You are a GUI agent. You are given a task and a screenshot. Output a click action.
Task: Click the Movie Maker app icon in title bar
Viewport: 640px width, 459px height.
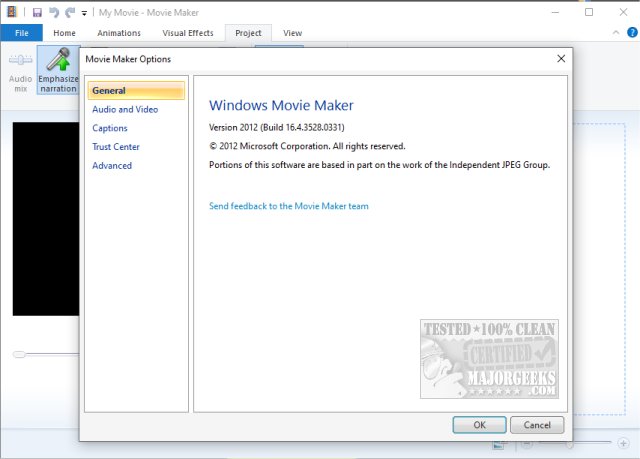pyautogui.click(x=12, y=12)
